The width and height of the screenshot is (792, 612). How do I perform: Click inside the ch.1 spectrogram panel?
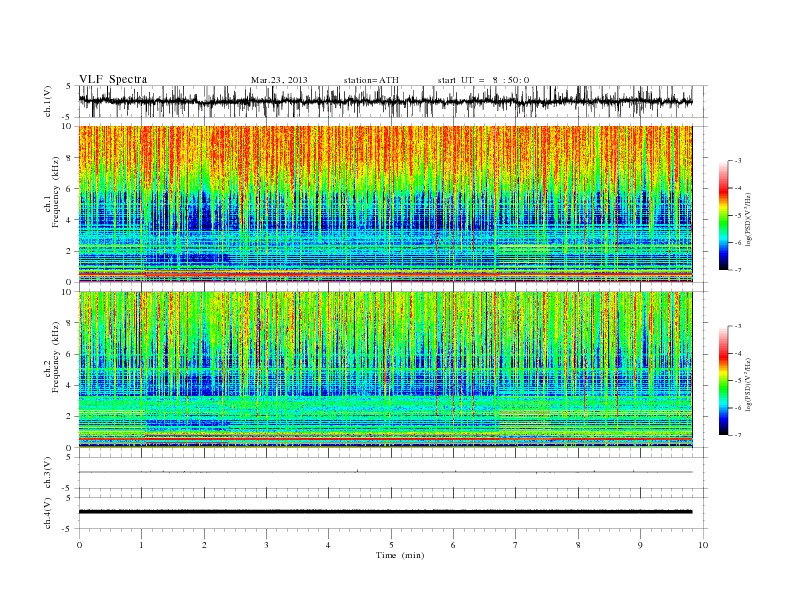[x=385, y=204]
